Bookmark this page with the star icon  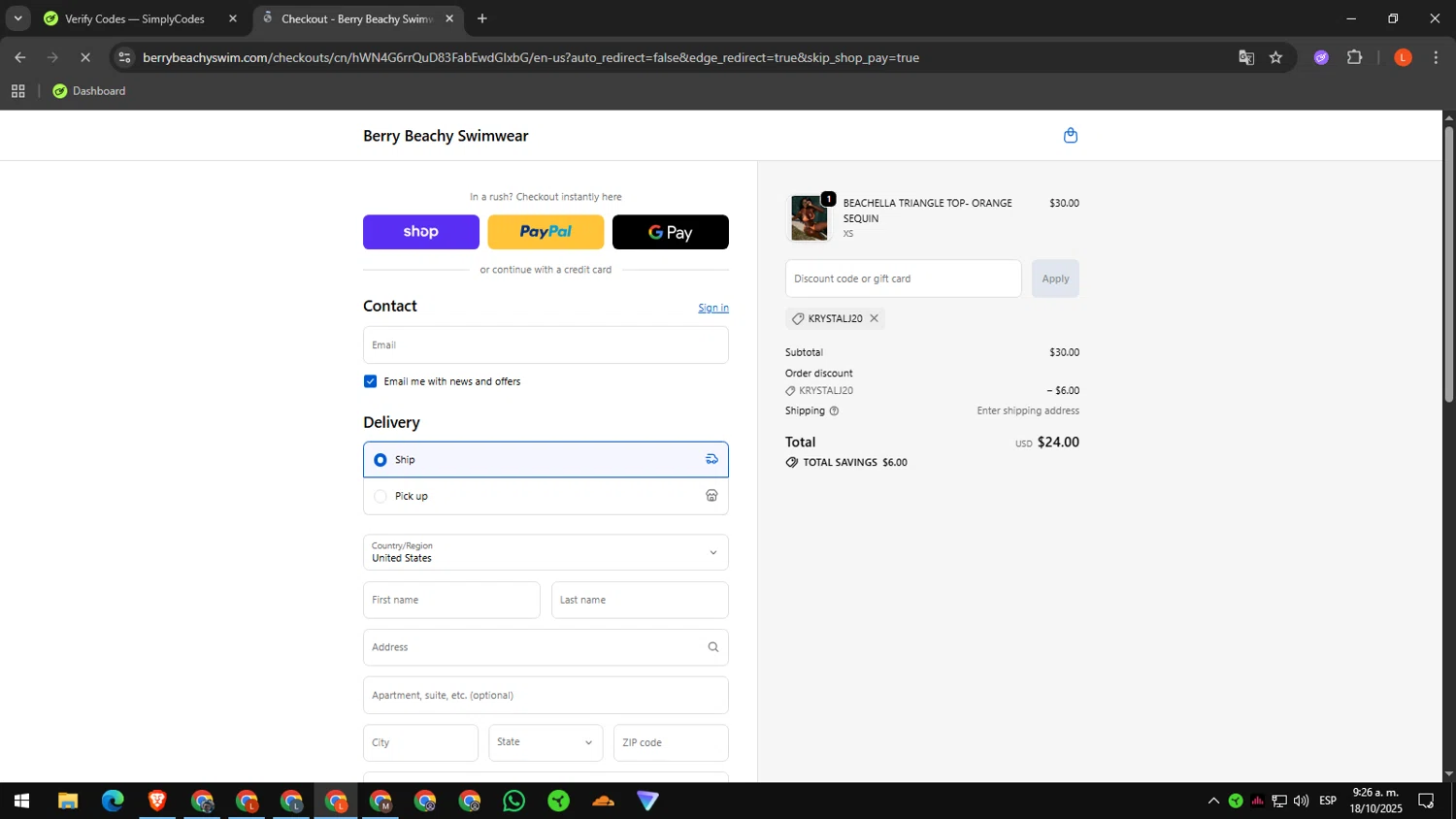click(x=1275, y=58)
